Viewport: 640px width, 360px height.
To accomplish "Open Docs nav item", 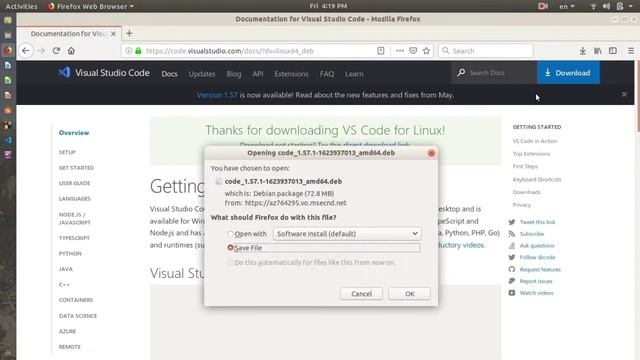I will 169,74.
